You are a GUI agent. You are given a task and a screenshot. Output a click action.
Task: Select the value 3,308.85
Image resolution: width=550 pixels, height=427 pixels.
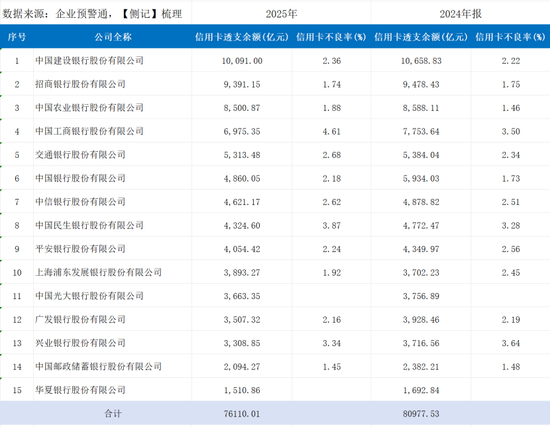tap(242, 343)
